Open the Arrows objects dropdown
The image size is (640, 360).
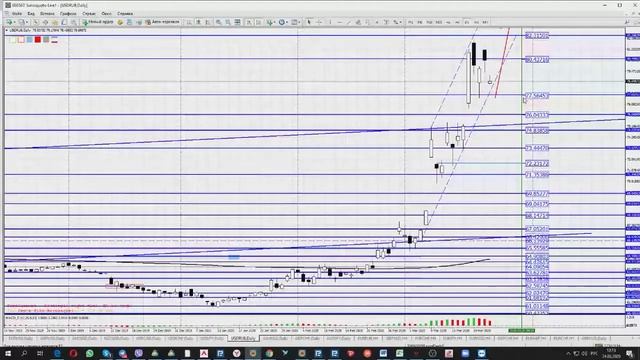coord(396,22)
